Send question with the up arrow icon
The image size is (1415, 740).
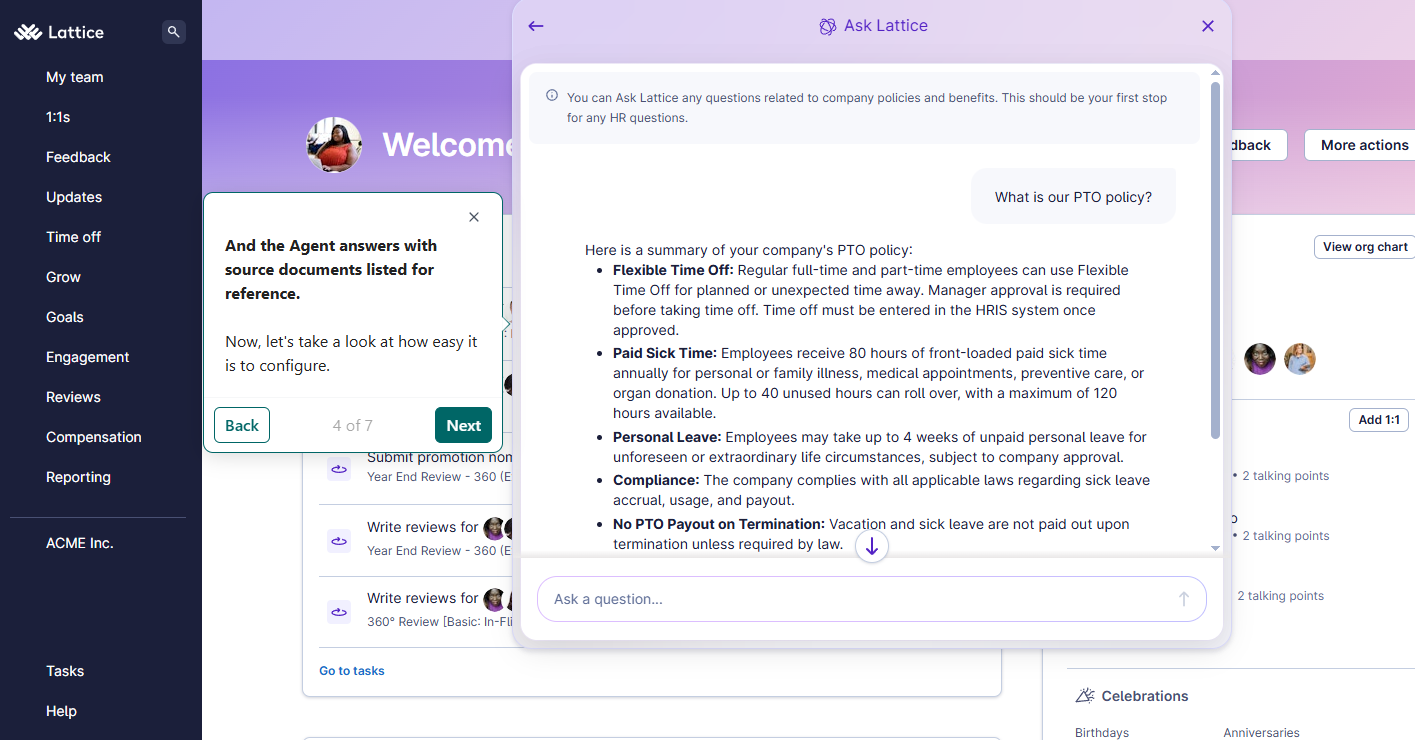point(1183,599)
